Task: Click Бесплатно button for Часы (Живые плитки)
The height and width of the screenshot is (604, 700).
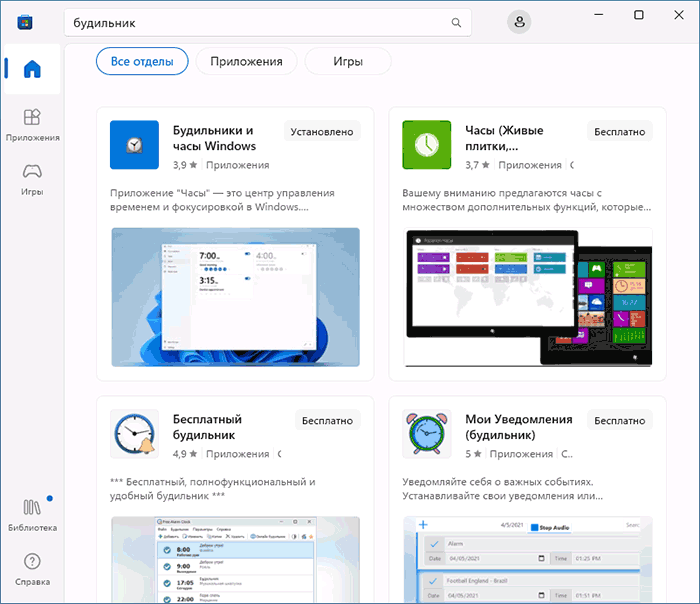Action: click(620, 131)
